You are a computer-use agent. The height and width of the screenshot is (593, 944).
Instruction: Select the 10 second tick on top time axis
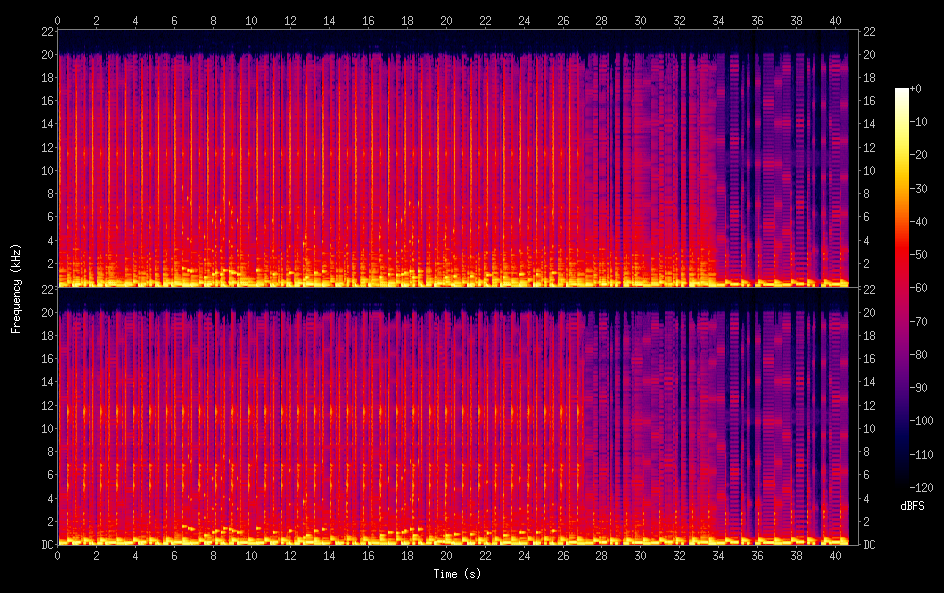[x=252, y=19]
